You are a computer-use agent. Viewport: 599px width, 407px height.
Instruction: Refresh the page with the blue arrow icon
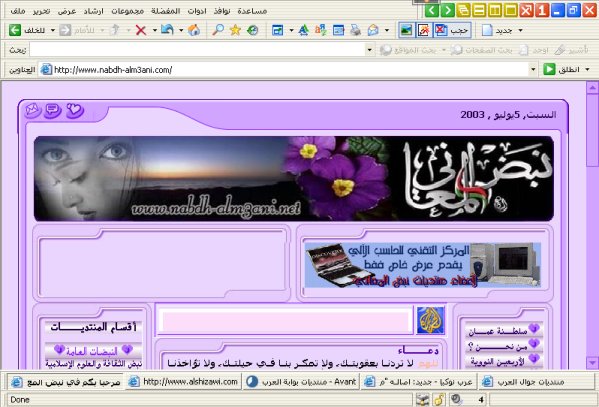[x=167, y=30]
